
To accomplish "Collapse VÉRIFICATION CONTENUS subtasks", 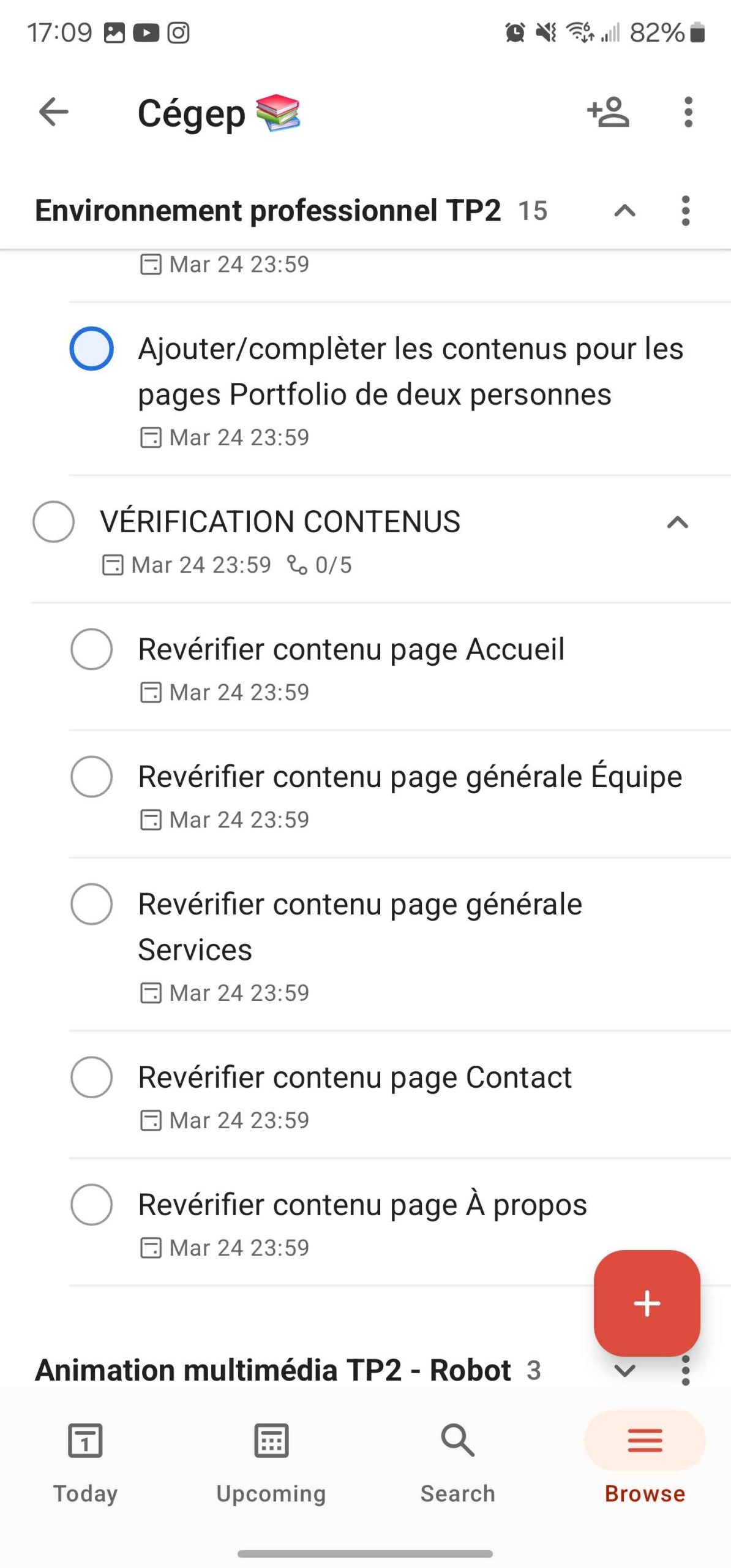I will pyautogui.click(x=677, y=522).
